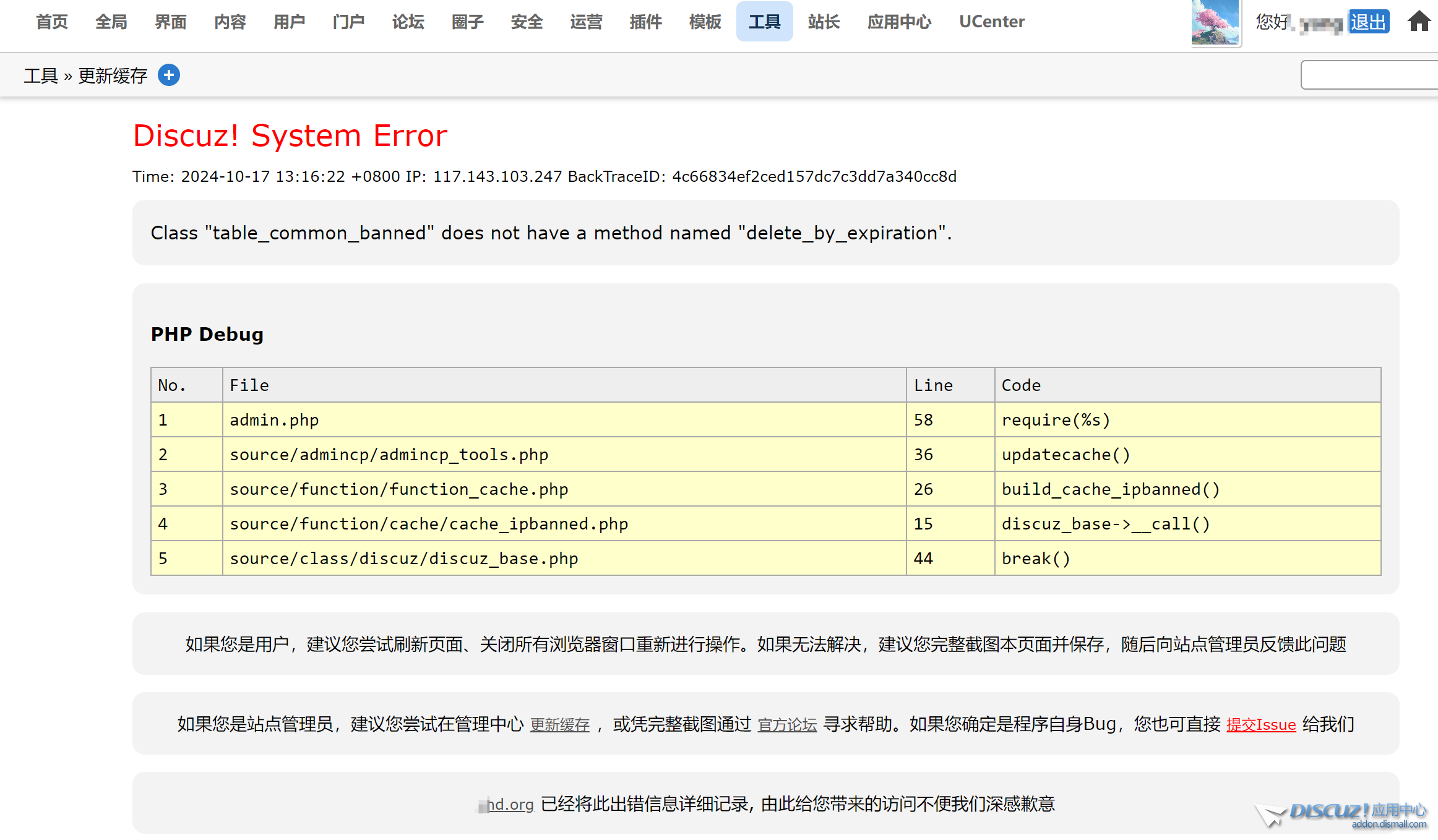This screenshot has width=1438, height=840.
Task: Click the BackTraceID hash text
Action: [814, 176]
